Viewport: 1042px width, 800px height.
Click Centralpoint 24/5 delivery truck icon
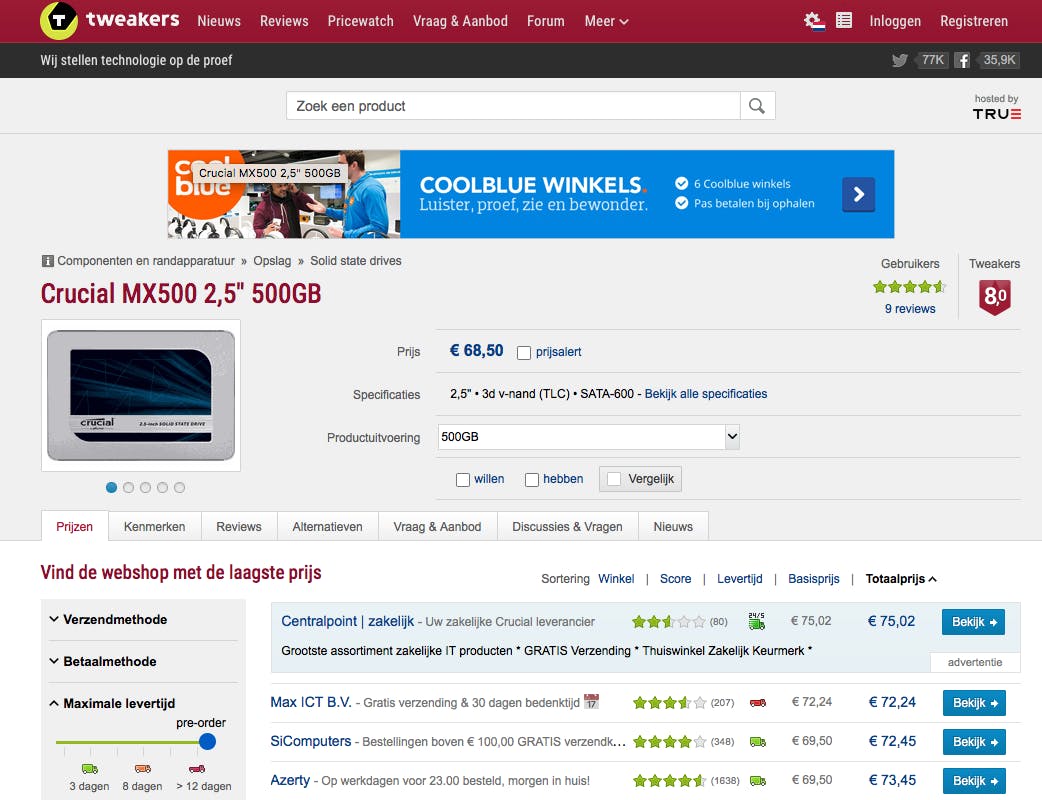(756, 621)
